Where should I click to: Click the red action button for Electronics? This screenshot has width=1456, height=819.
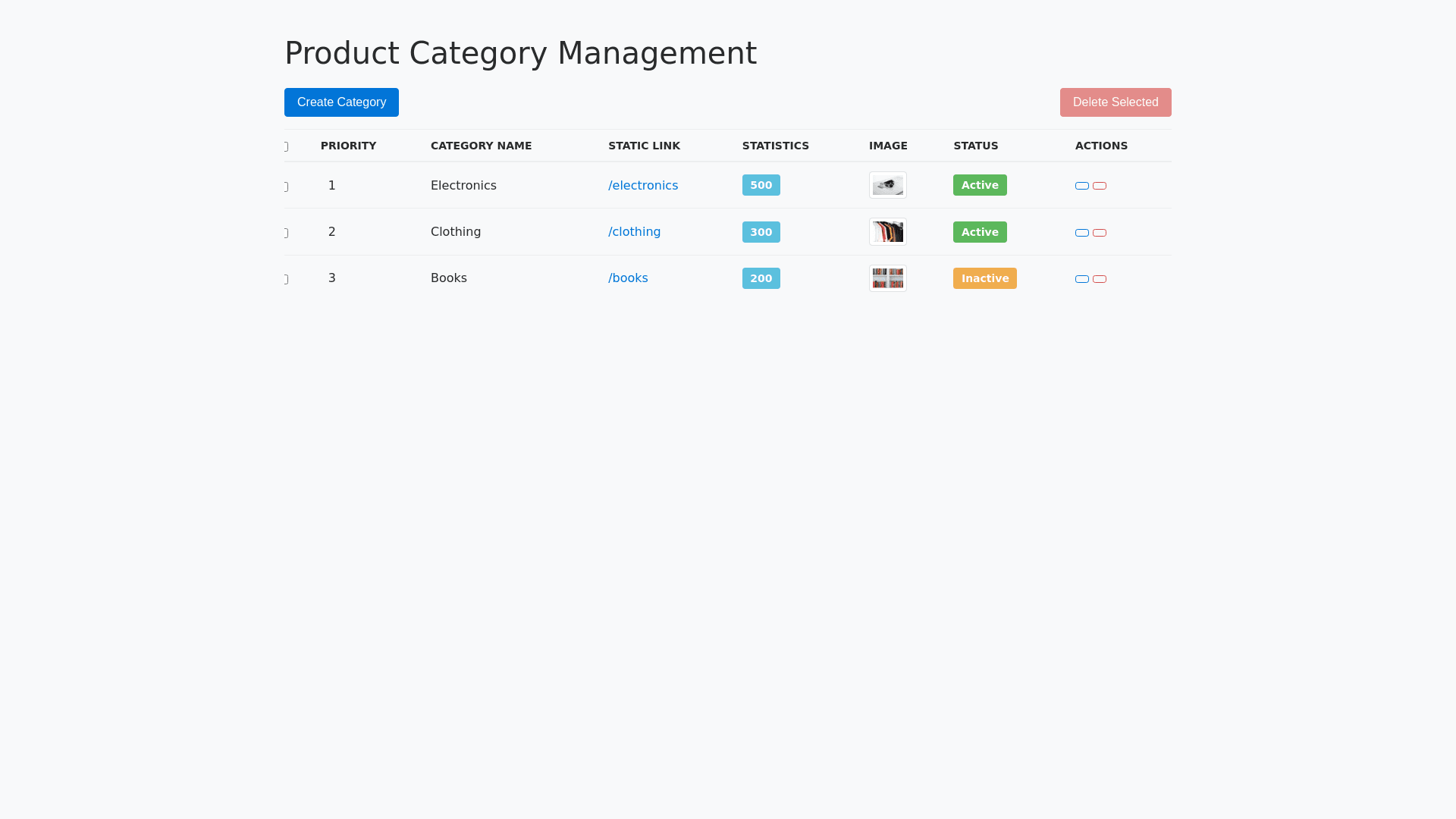pos(1100,186)
